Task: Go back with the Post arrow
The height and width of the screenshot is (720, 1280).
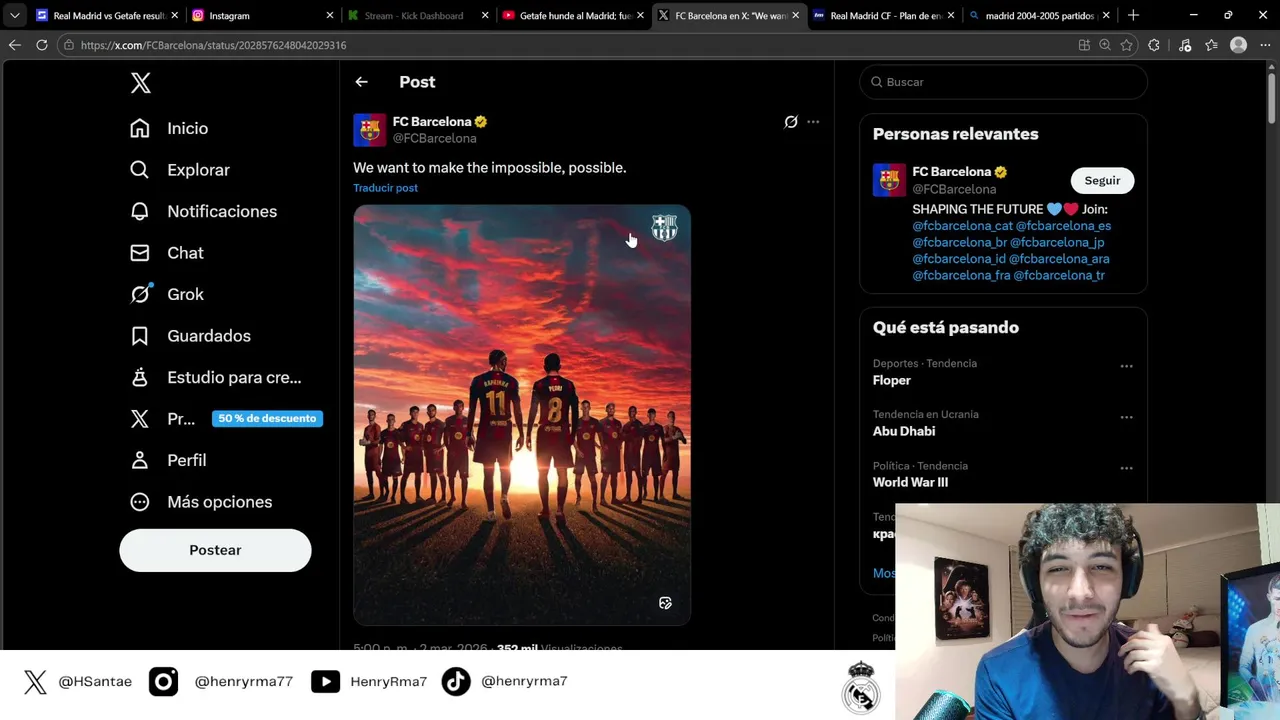Action: (x=361, y=82)
